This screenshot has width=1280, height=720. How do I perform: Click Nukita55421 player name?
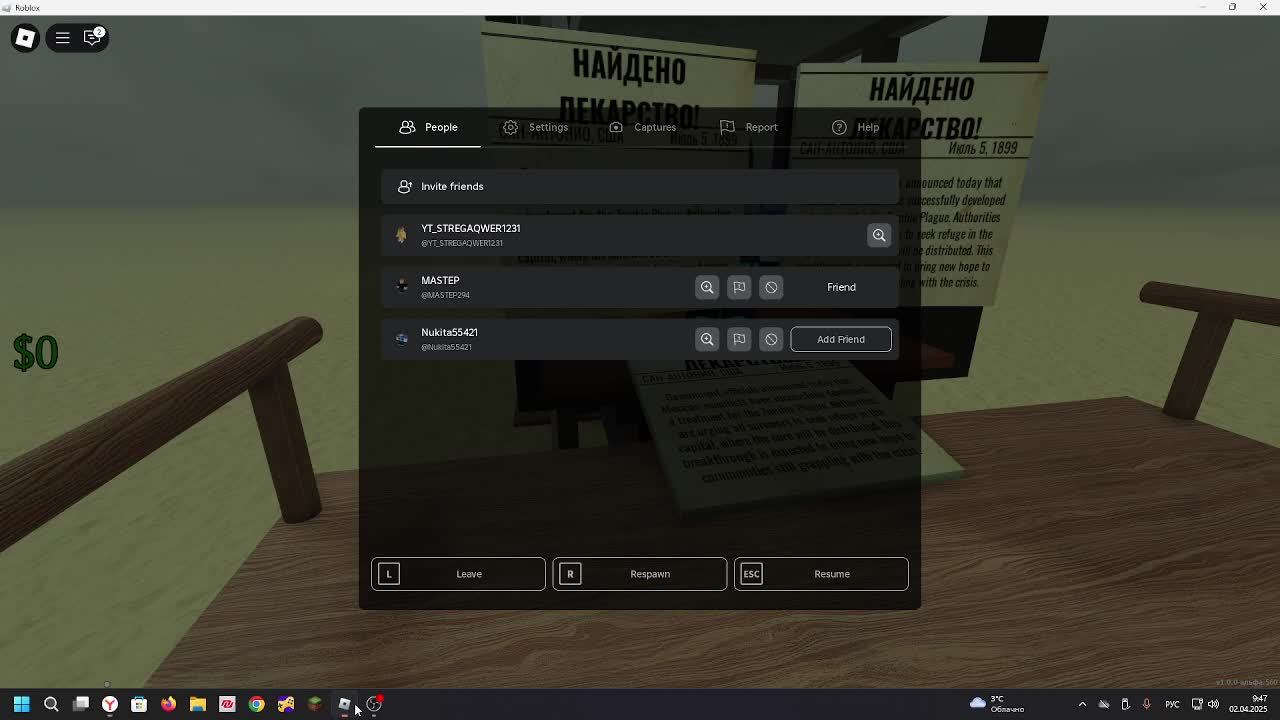click(x=449, y=332)
